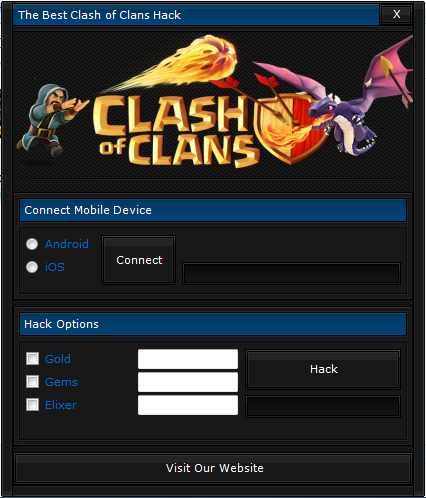This screenshot has width=426, height=498.
Task: Click the Connect button
Action: (x=139, y=260)
